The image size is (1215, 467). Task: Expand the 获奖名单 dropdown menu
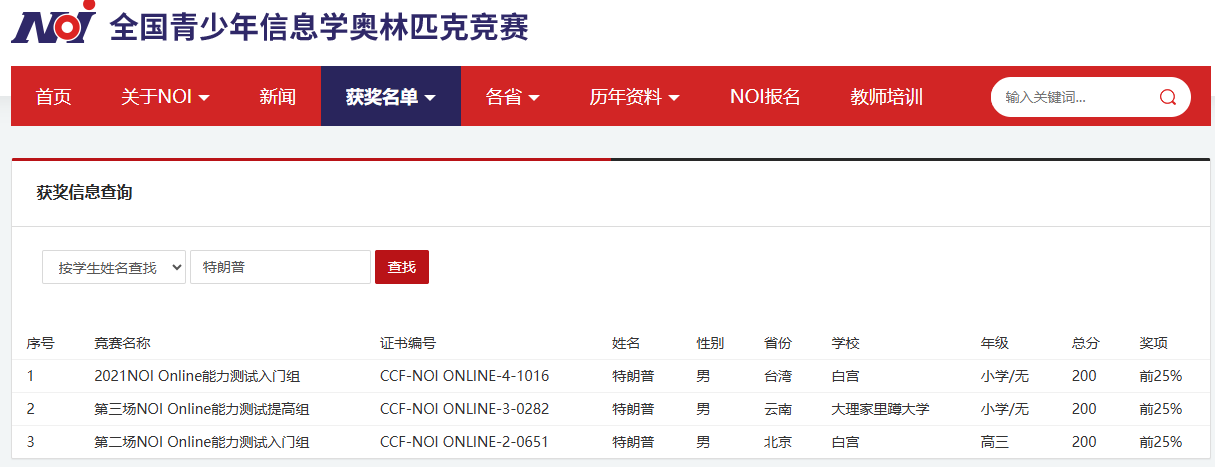click(x=391, y=97)
